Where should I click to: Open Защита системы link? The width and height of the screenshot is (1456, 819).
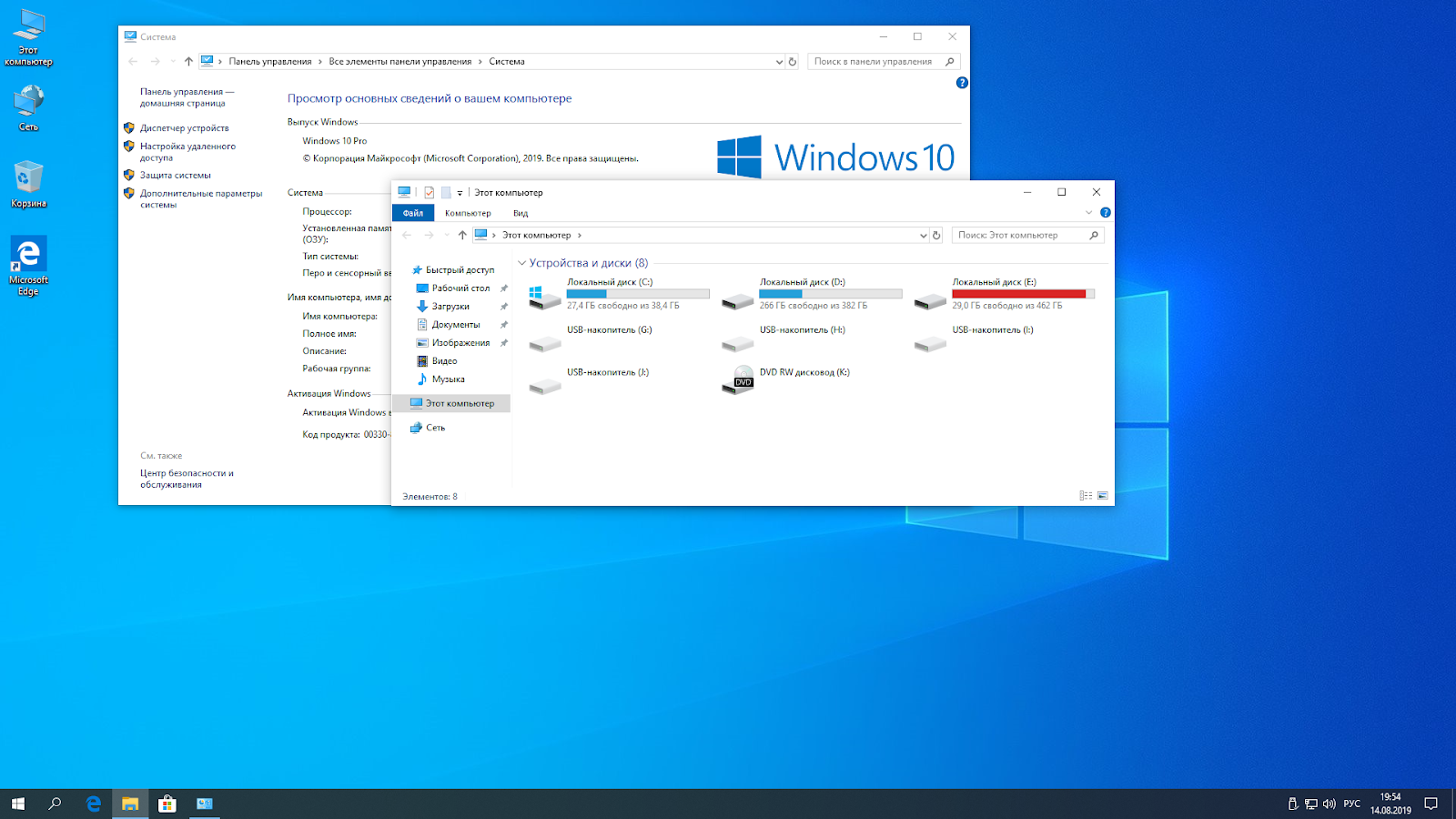tap(176, 176)
